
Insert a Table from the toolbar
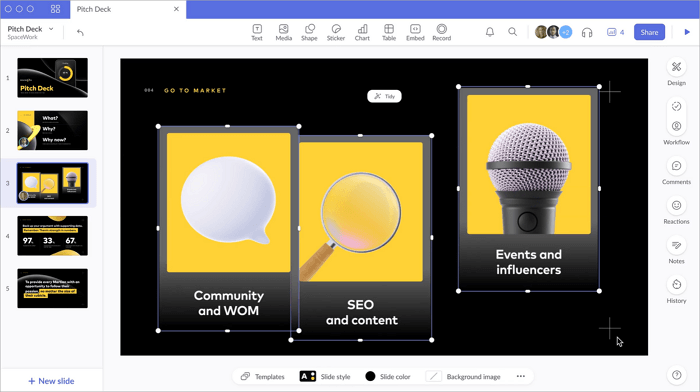click(389, 33)
